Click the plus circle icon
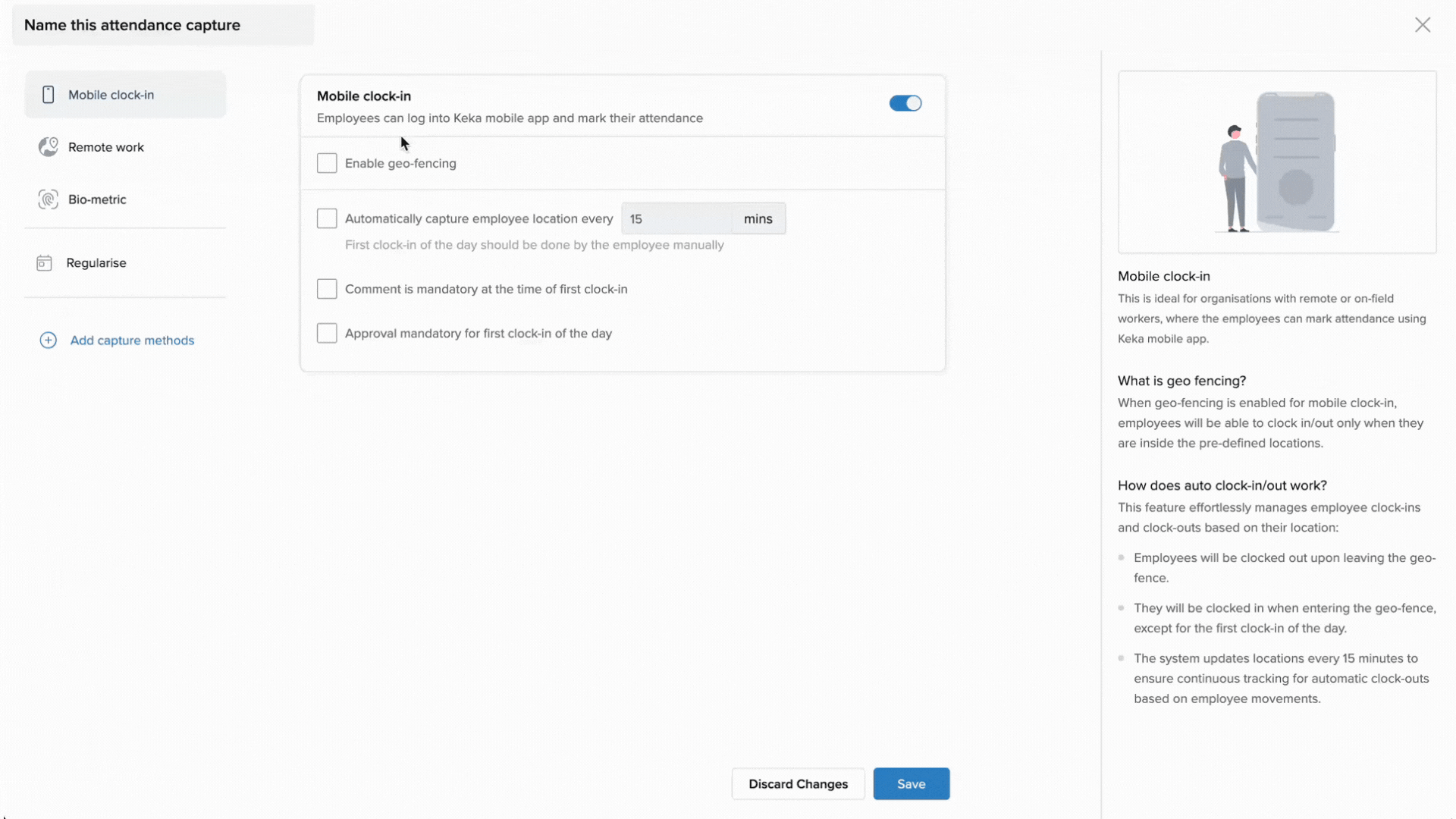 click(48, 340)
